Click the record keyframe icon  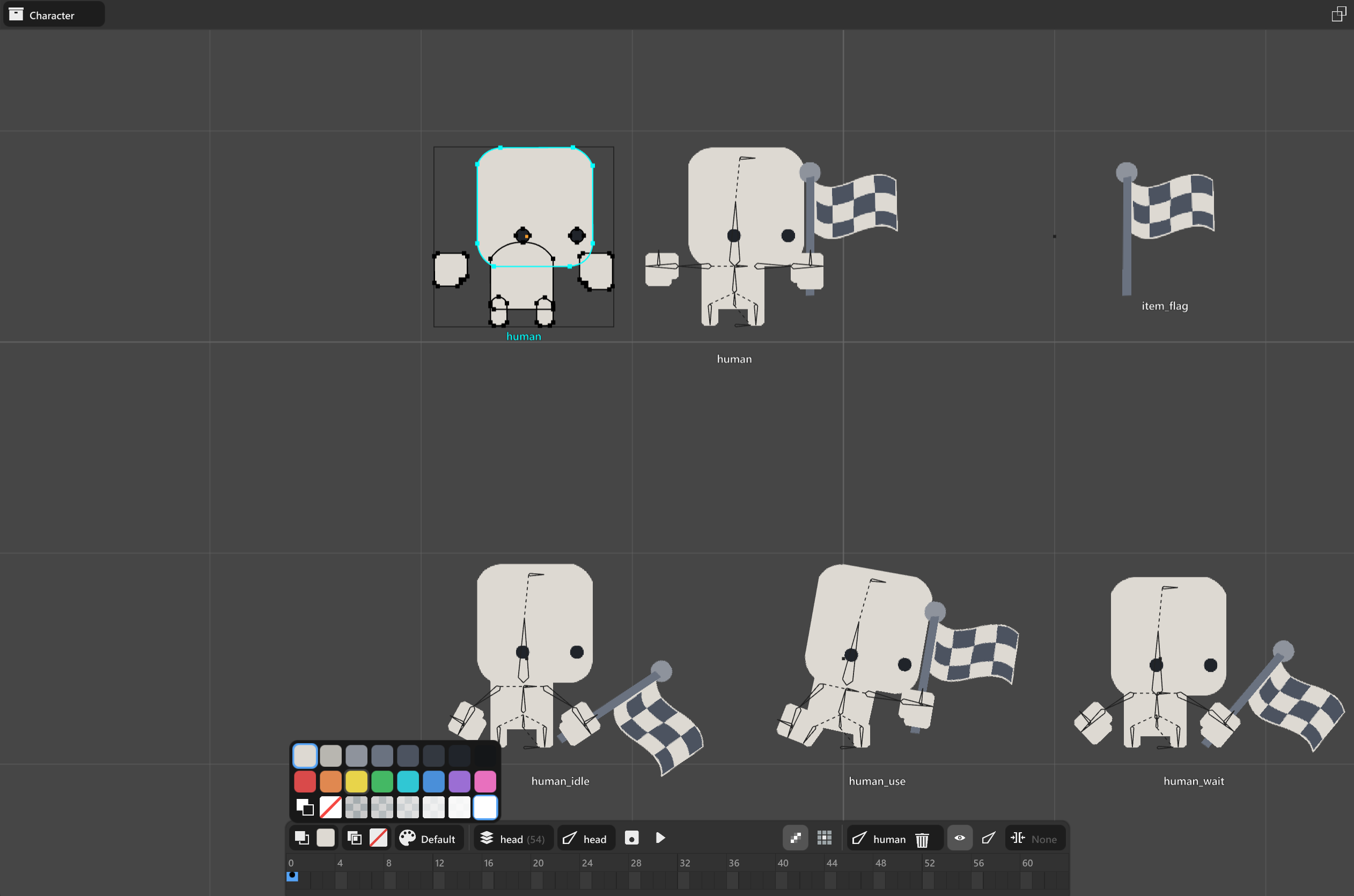point(631,838)
